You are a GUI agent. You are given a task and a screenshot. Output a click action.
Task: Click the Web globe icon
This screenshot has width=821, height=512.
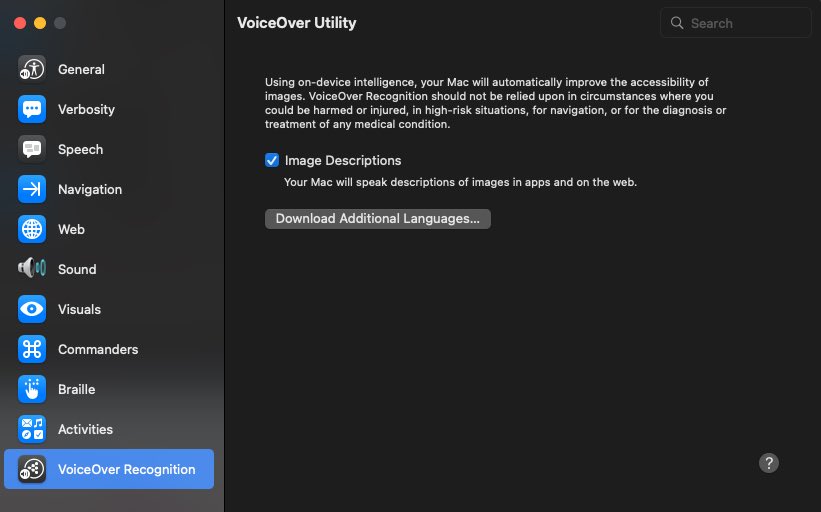pyautogui.click(x=32, y=229)
